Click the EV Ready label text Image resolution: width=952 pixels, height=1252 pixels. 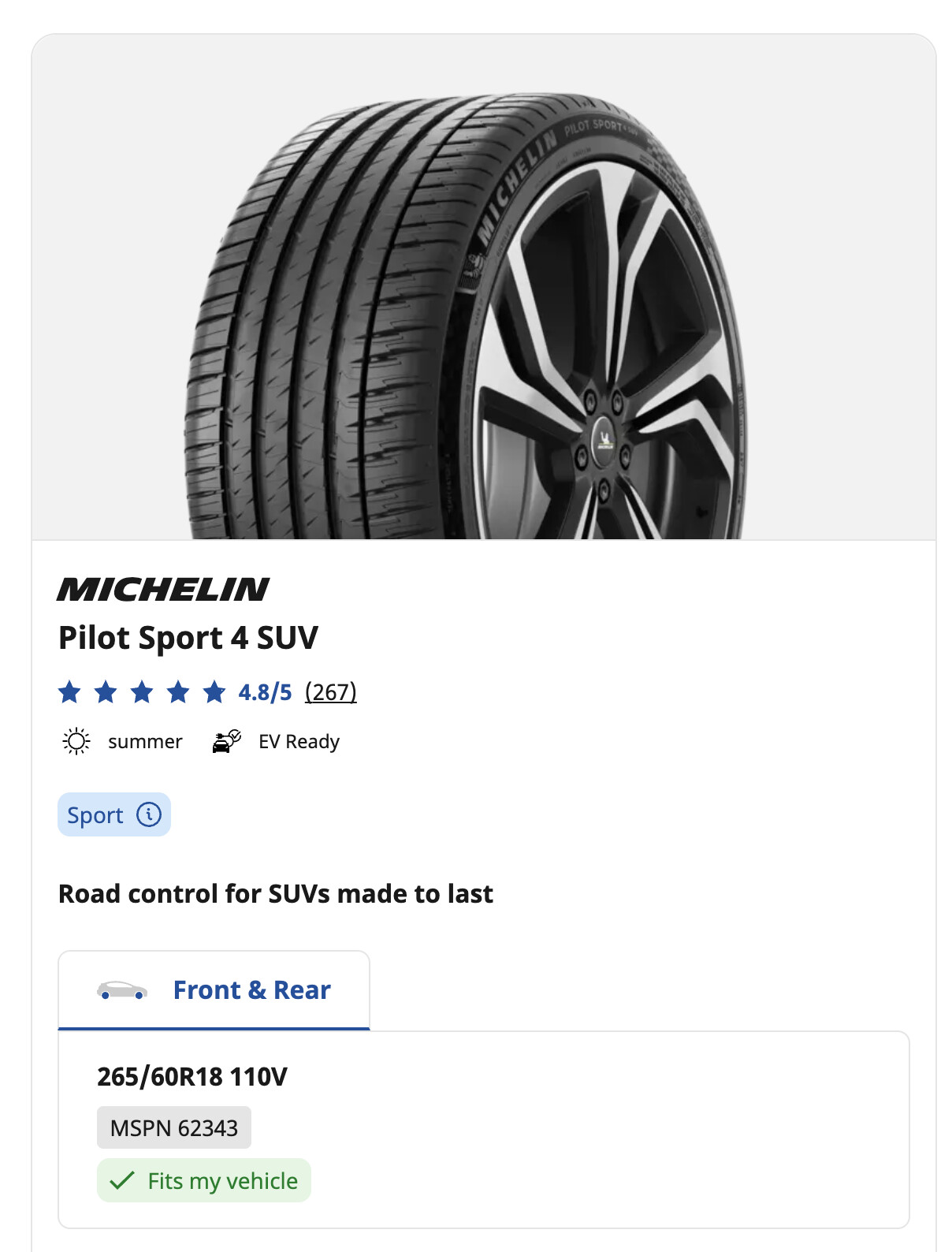point(299,742)
